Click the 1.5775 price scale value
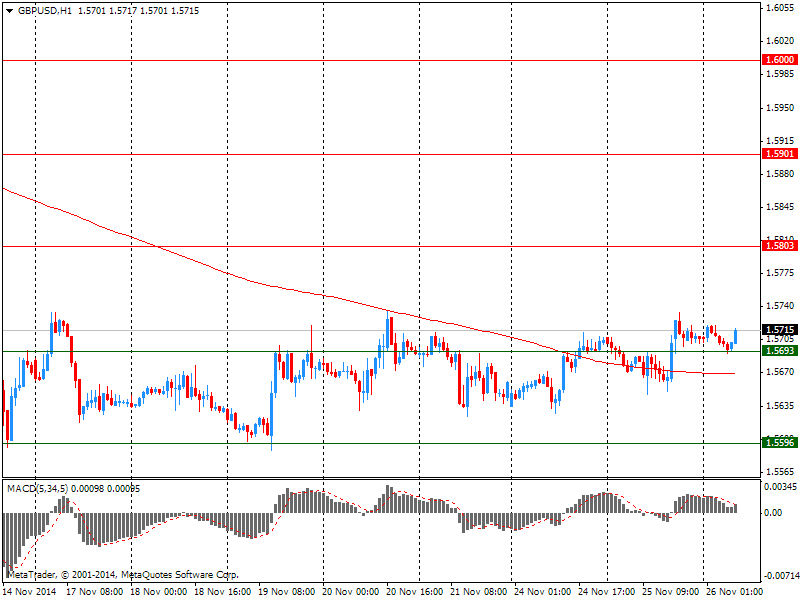 point(780,273)
